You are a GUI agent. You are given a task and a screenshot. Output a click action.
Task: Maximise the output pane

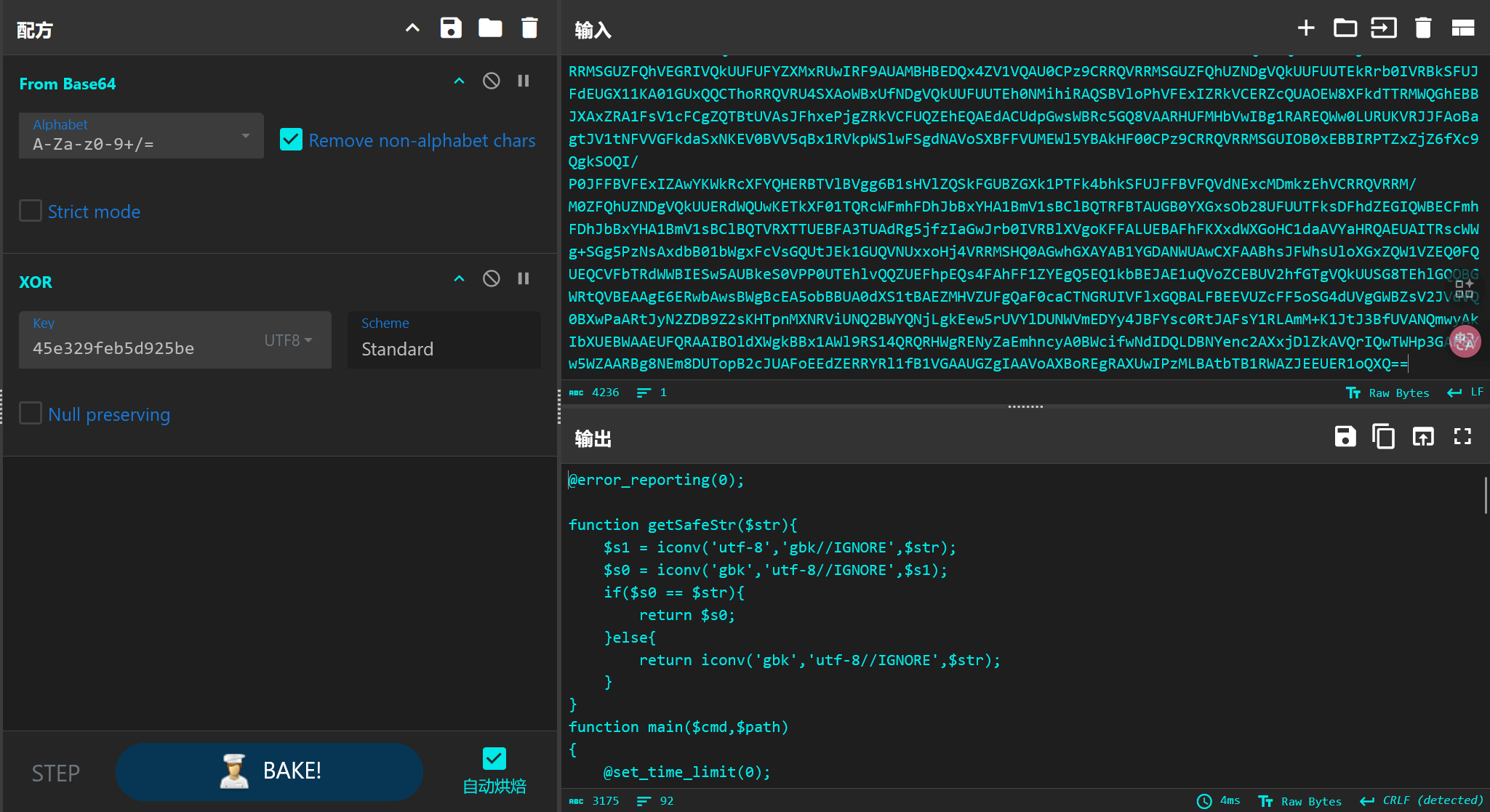point(1462,437)
